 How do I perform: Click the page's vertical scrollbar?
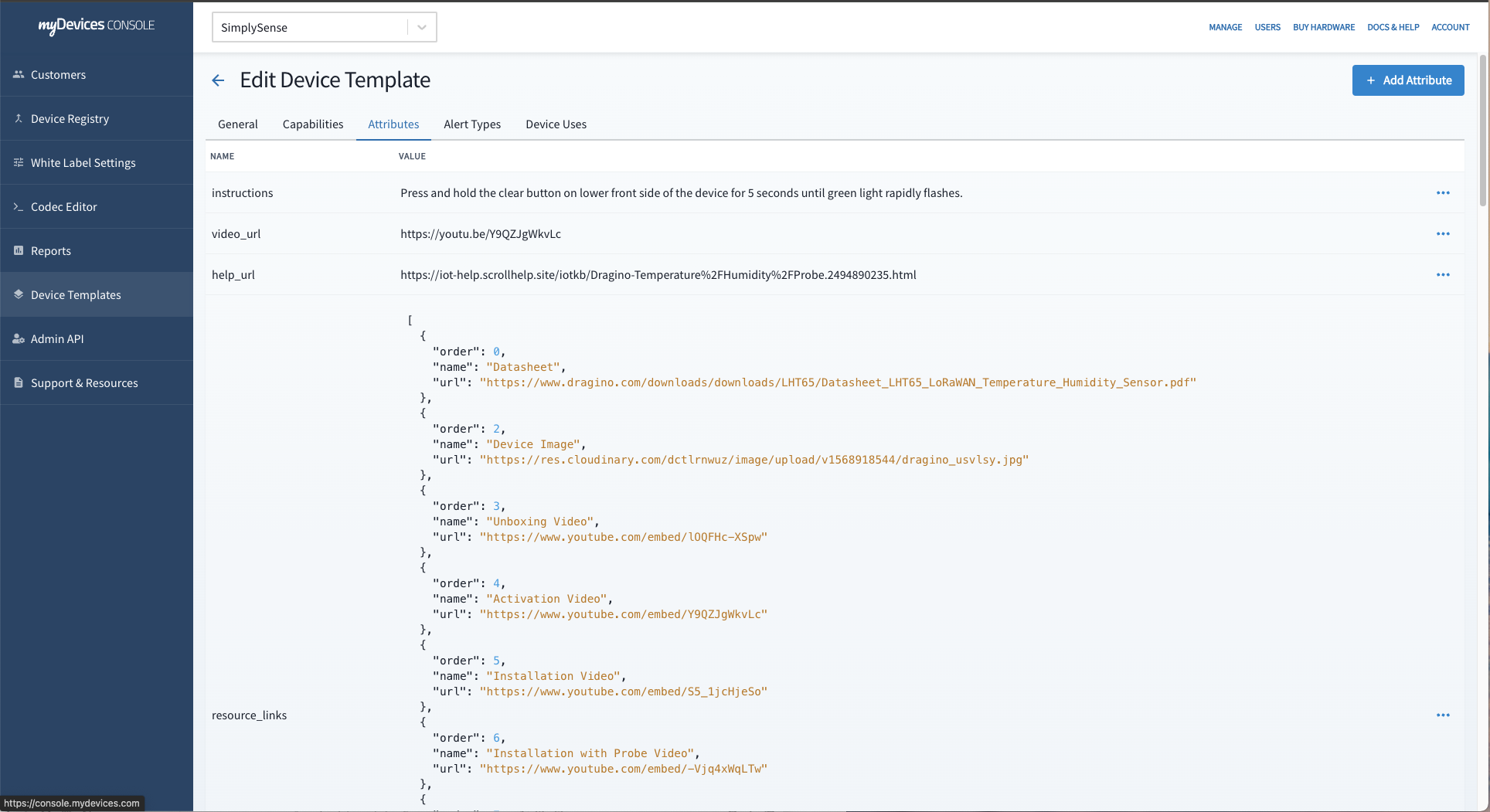[1482, 131]
